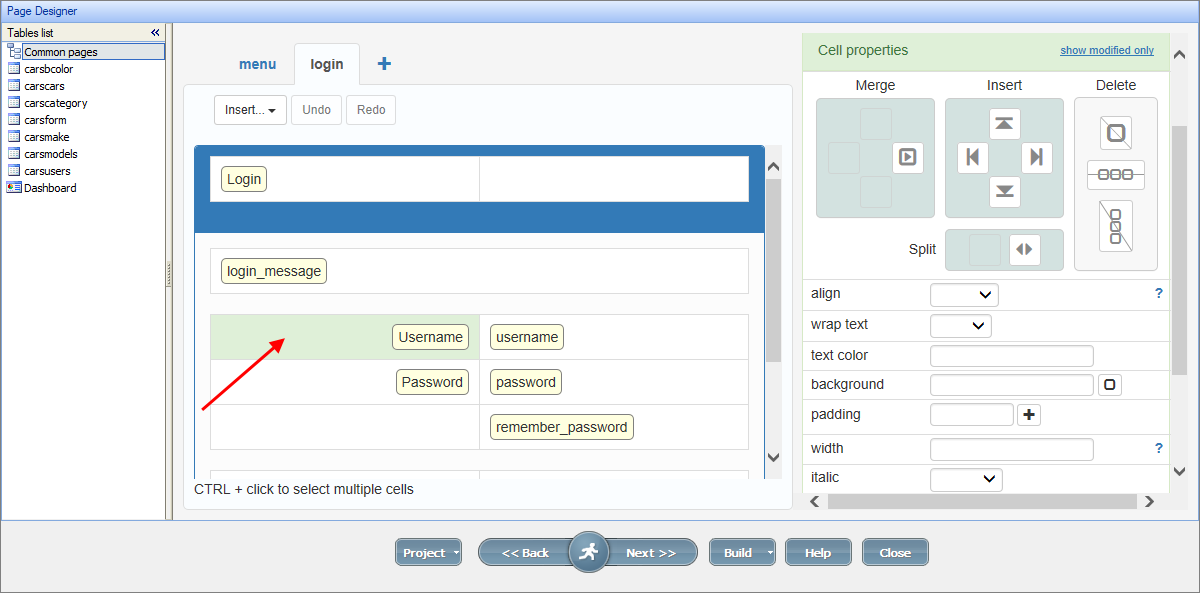Split the cell horizontally
1200x593 pixels.
click(1023, 250)
